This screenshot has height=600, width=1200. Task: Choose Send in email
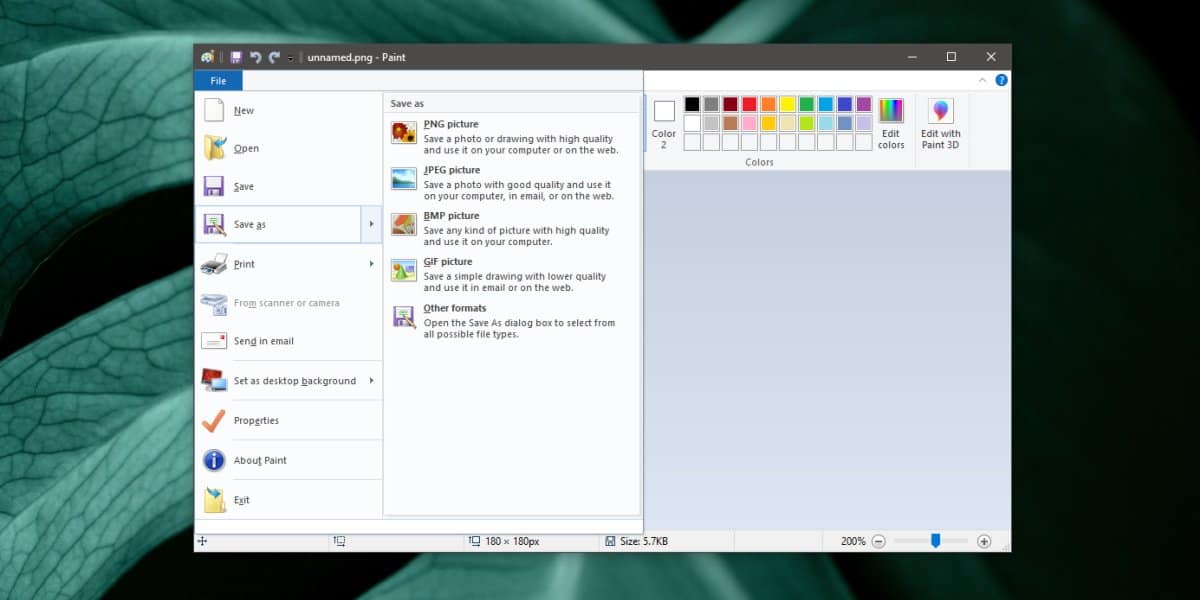pos(289,341)
